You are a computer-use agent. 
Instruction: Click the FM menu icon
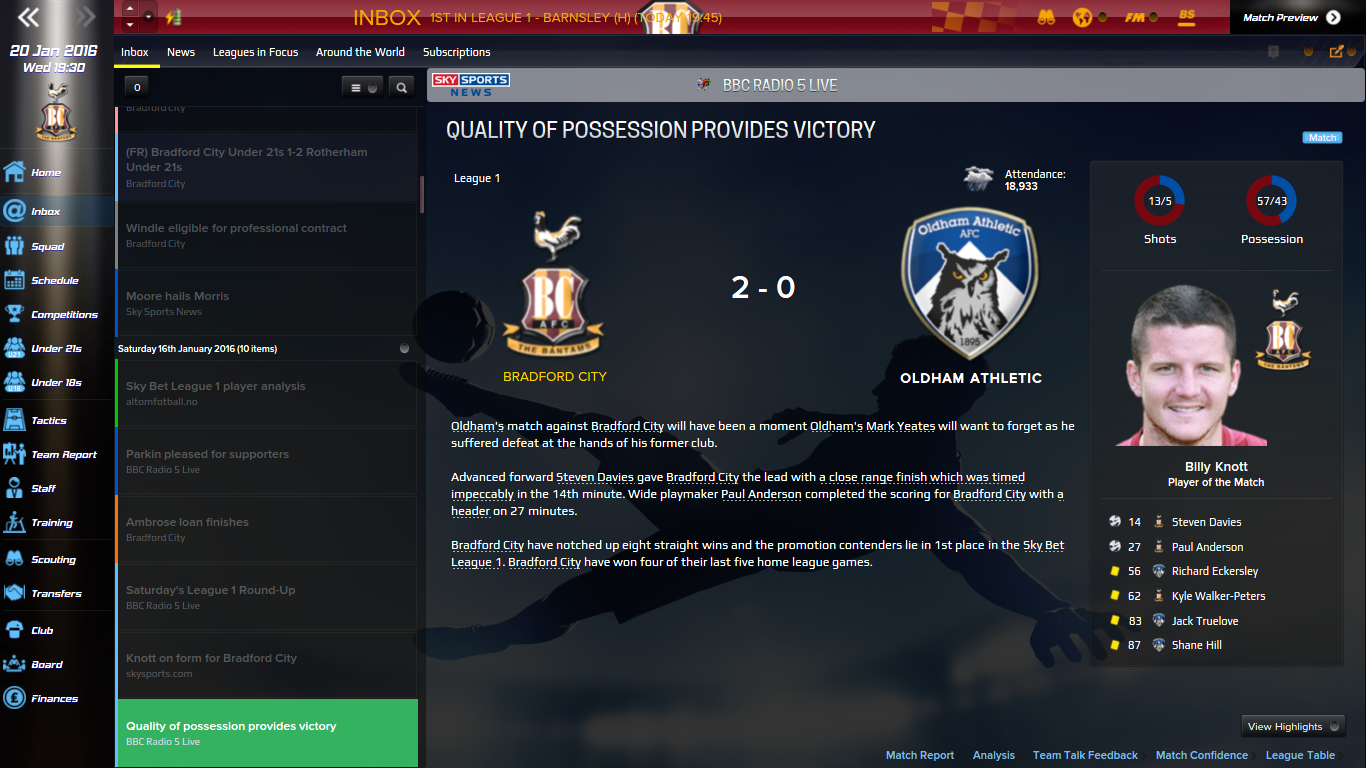(x=1134, y=17)
